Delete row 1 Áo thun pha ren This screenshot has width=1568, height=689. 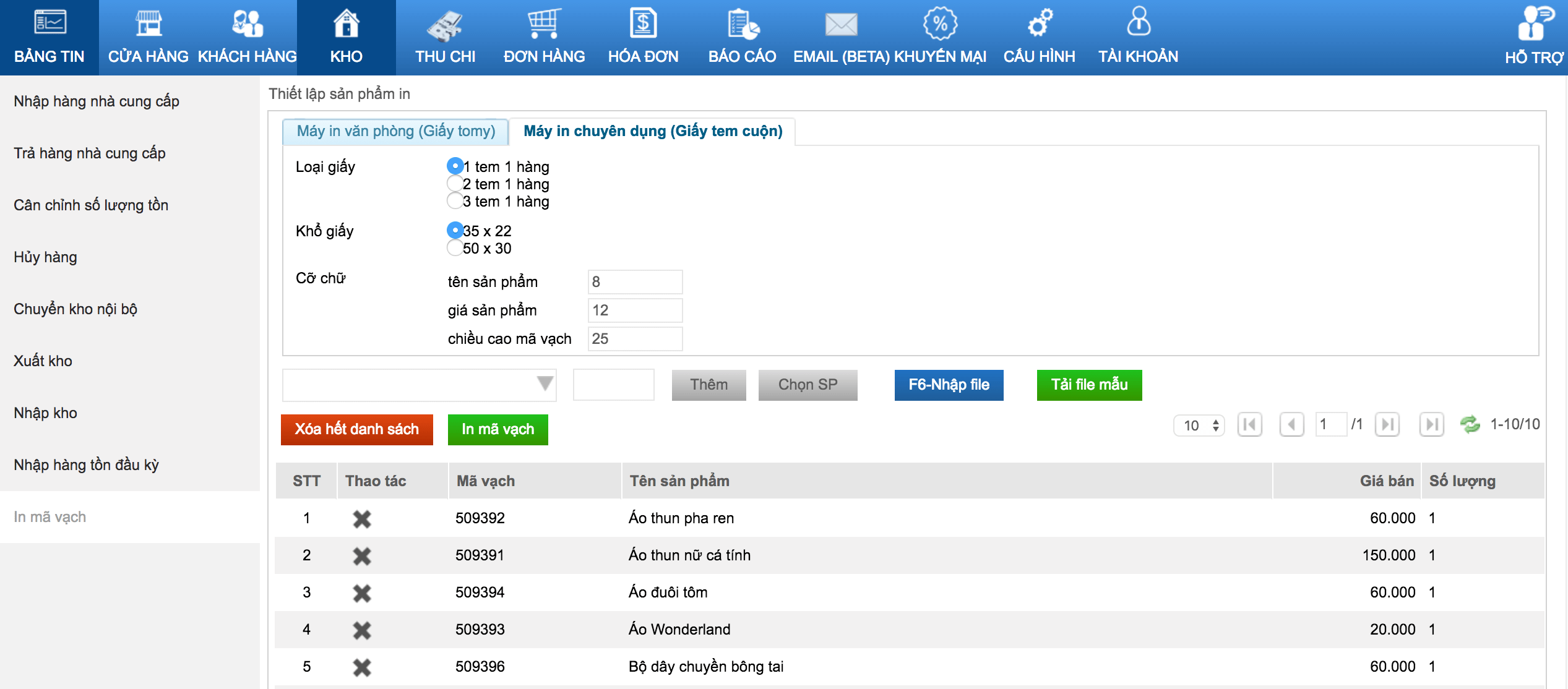(362, 519)
